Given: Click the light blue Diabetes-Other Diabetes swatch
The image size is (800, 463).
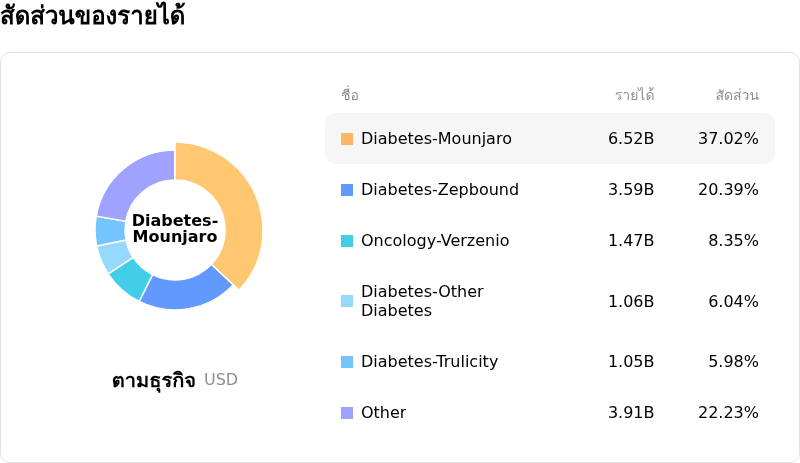Looking at the screenshot, I should tap(347, 301).
